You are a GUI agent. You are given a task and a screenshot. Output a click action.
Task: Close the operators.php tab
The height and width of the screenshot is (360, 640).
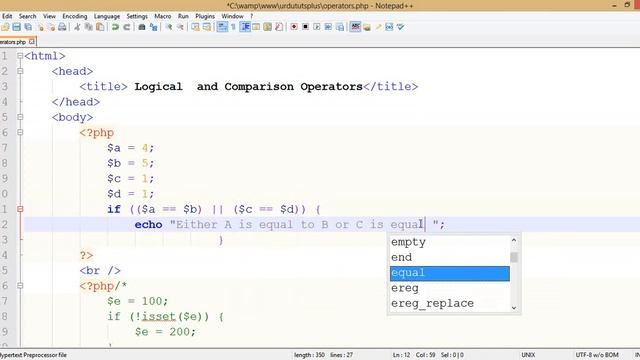click(32, 42)
